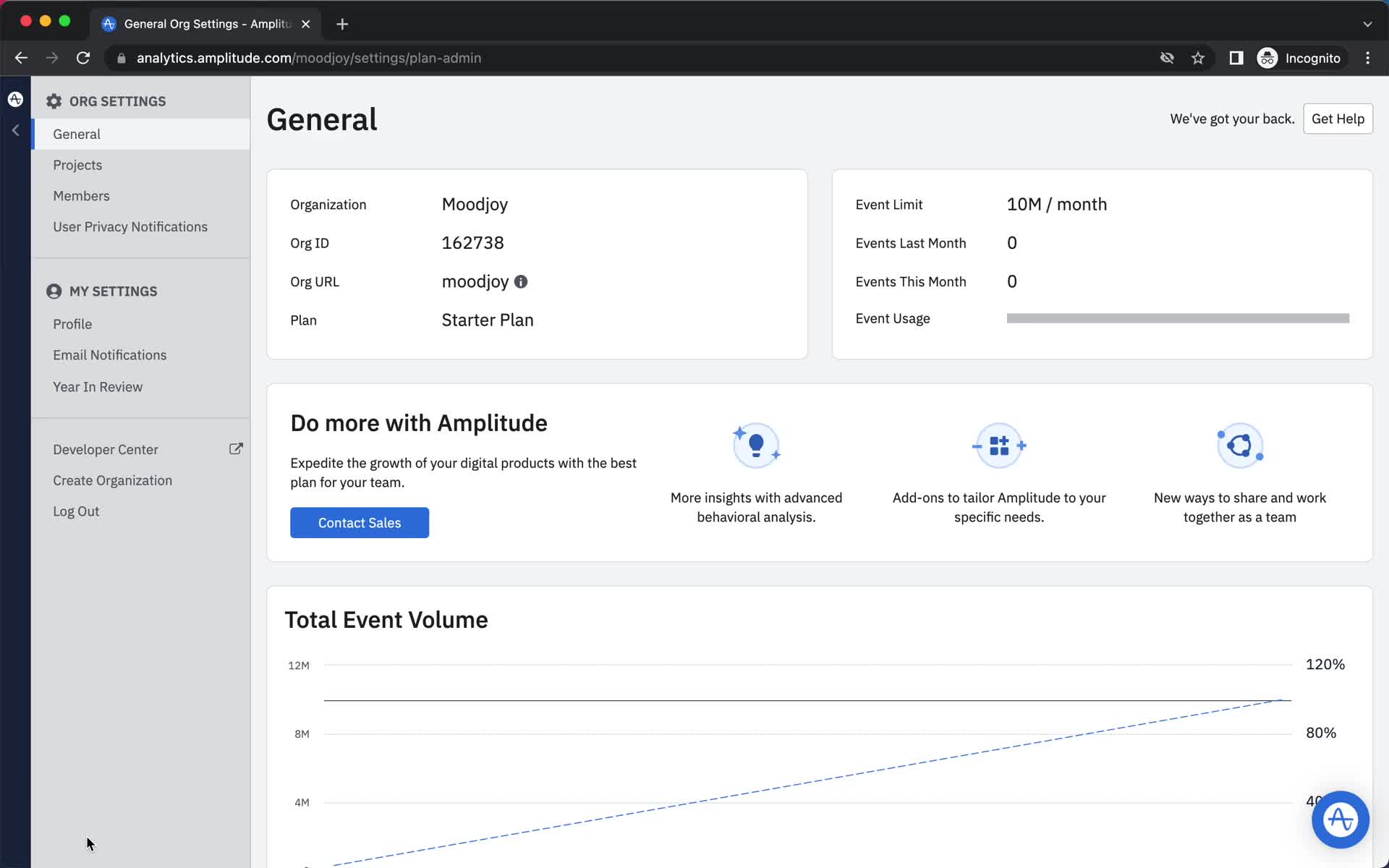Viewport: 1389px width, 868px height.
Task: Click the Event Usage progress bar
Action: [x=1178, y=318]
